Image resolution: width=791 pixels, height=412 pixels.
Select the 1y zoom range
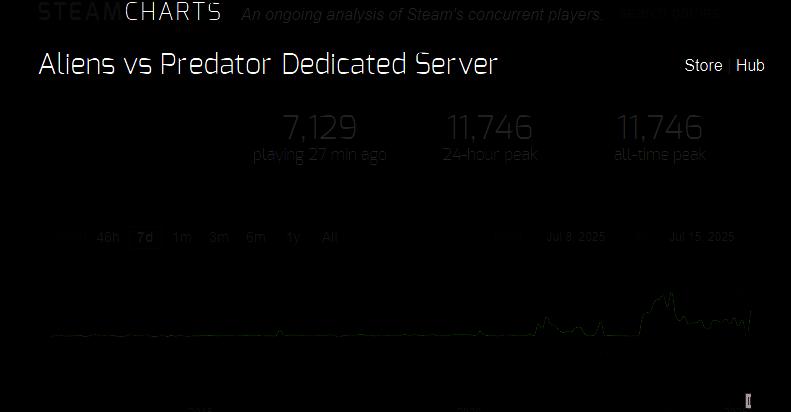point(293,237)
